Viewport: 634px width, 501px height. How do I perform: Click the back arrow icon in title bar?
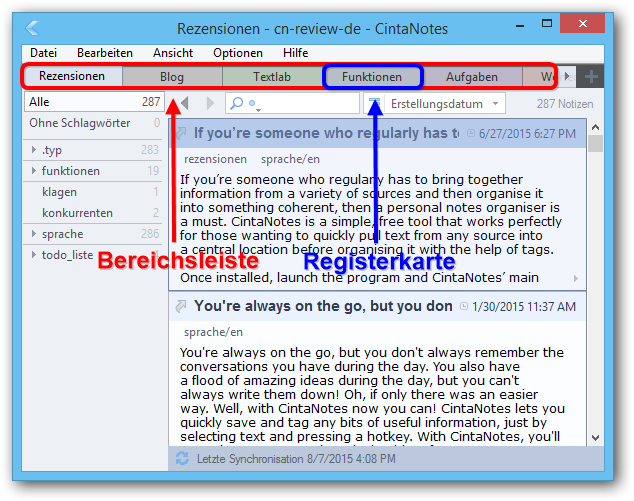tap(32, 29)
